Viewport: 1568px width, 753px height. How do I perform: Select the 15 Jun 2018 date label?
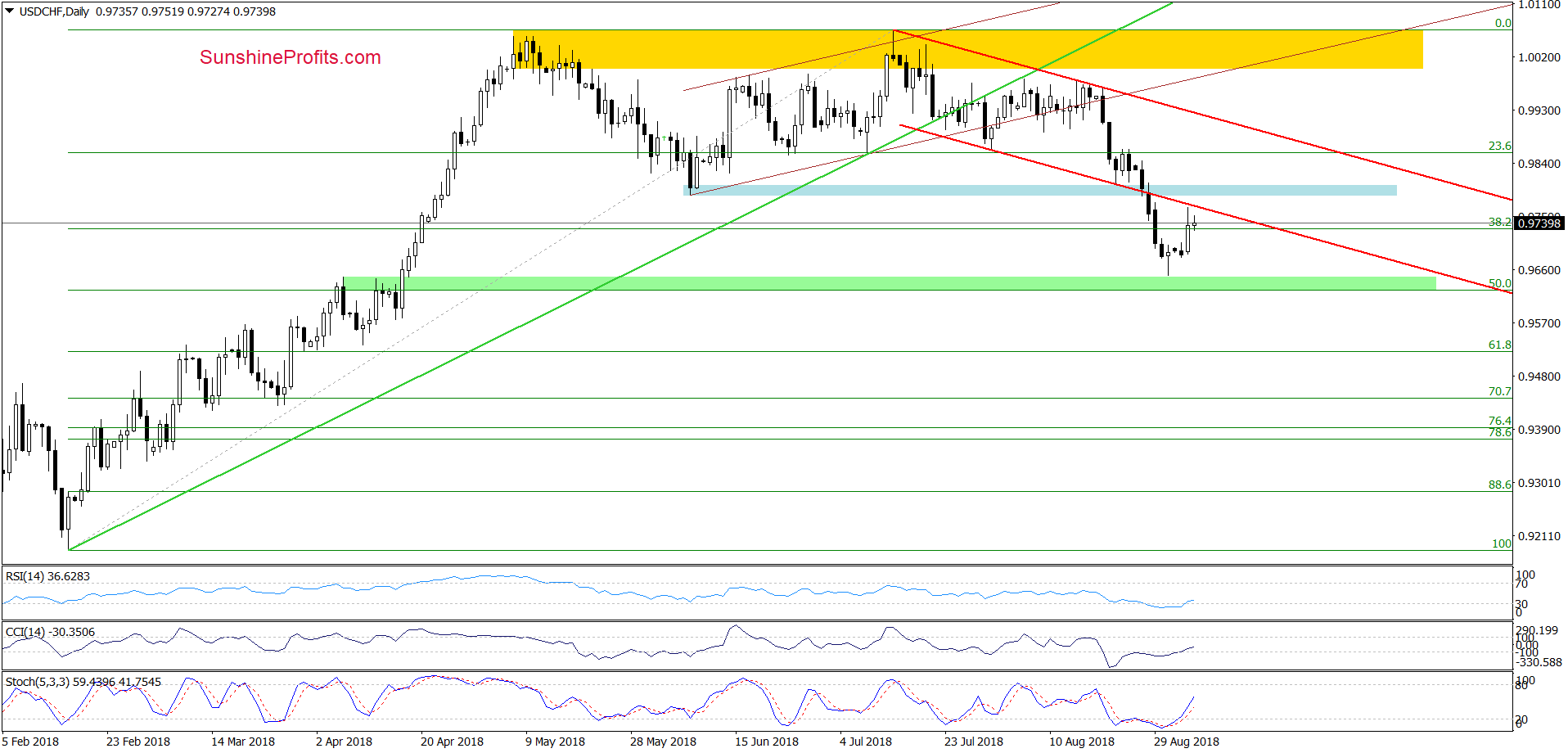[x=767, y=742]
